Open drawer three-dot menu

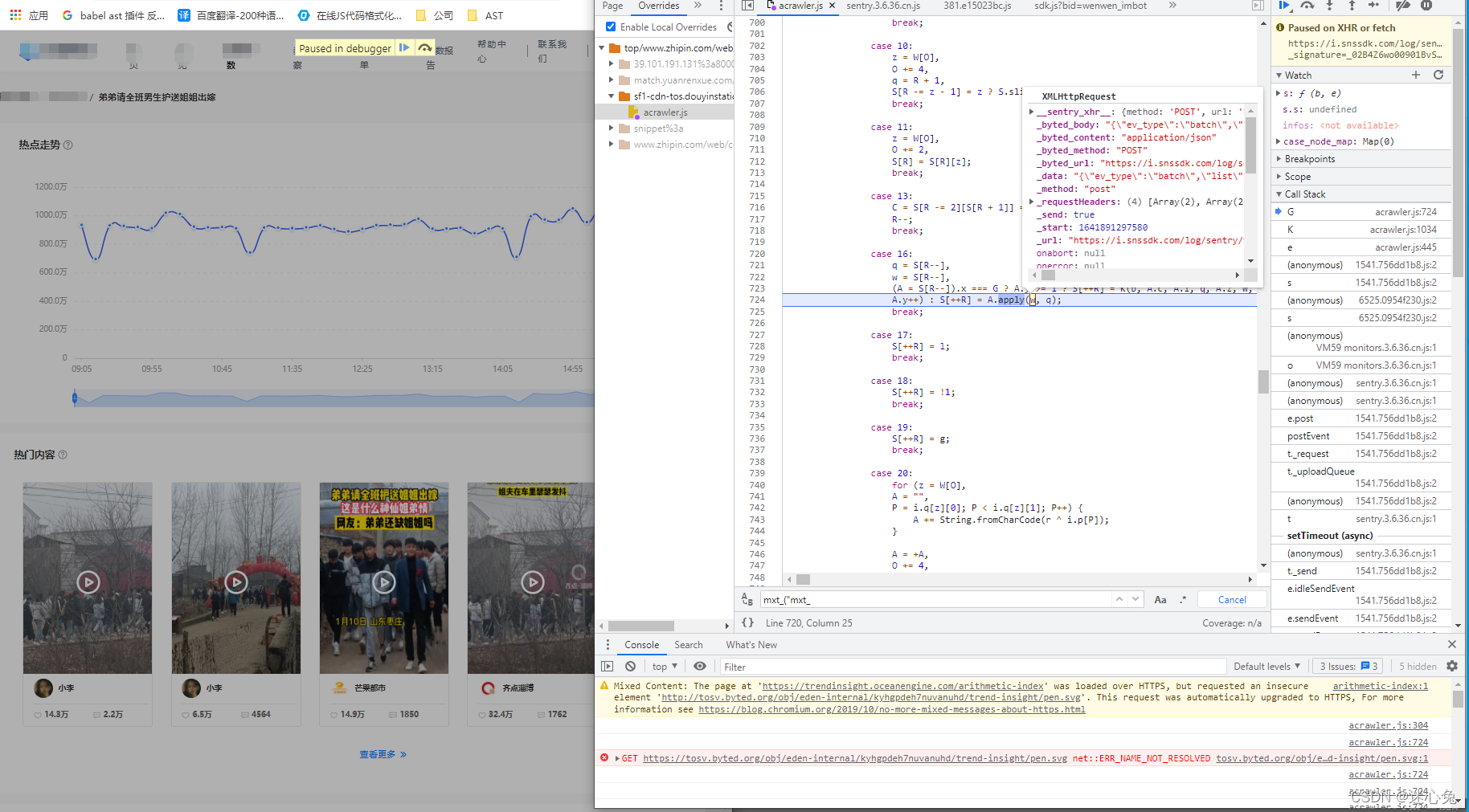tap(608, 644)
